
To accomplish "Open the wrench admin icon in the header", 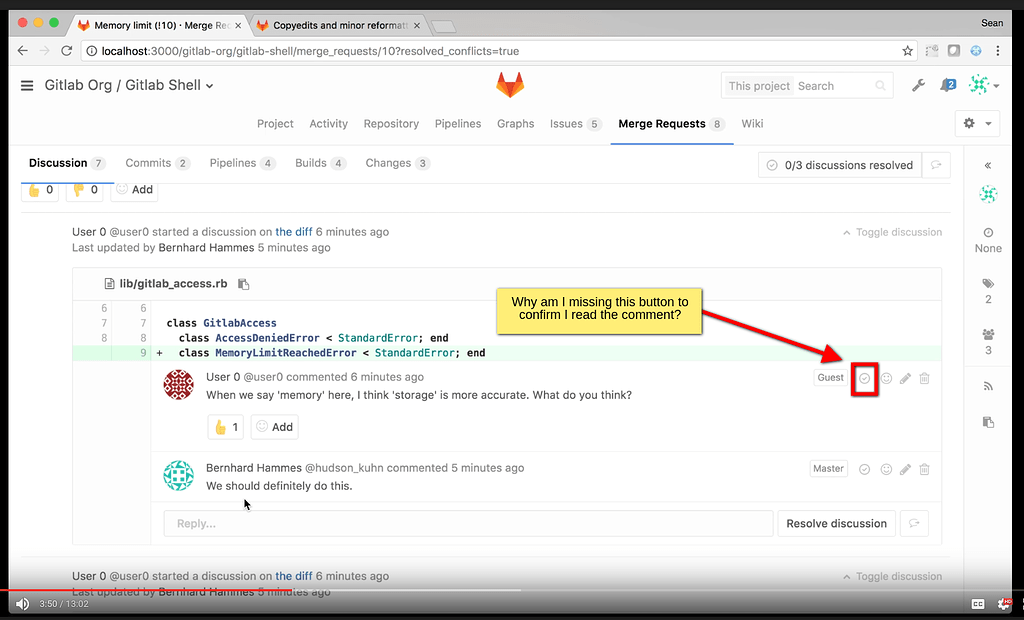I will tap(918, 85).
